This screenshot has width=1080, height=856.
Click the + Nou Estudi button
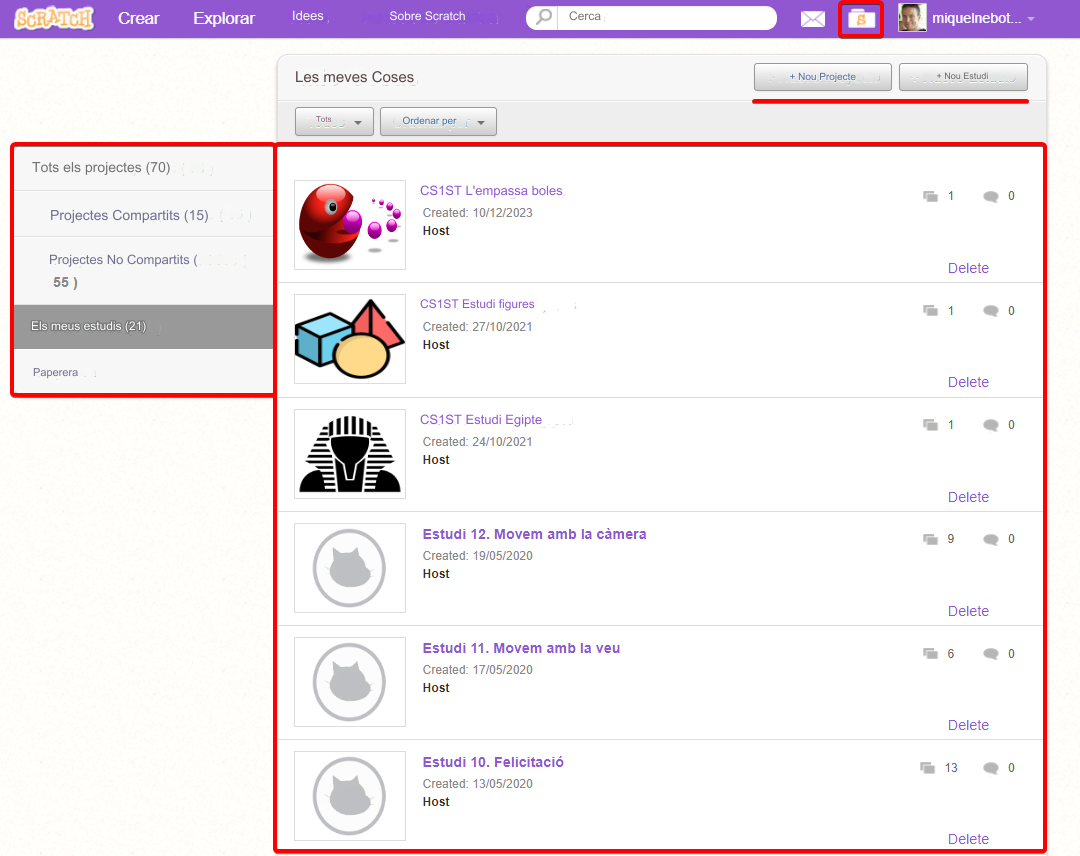962,77
